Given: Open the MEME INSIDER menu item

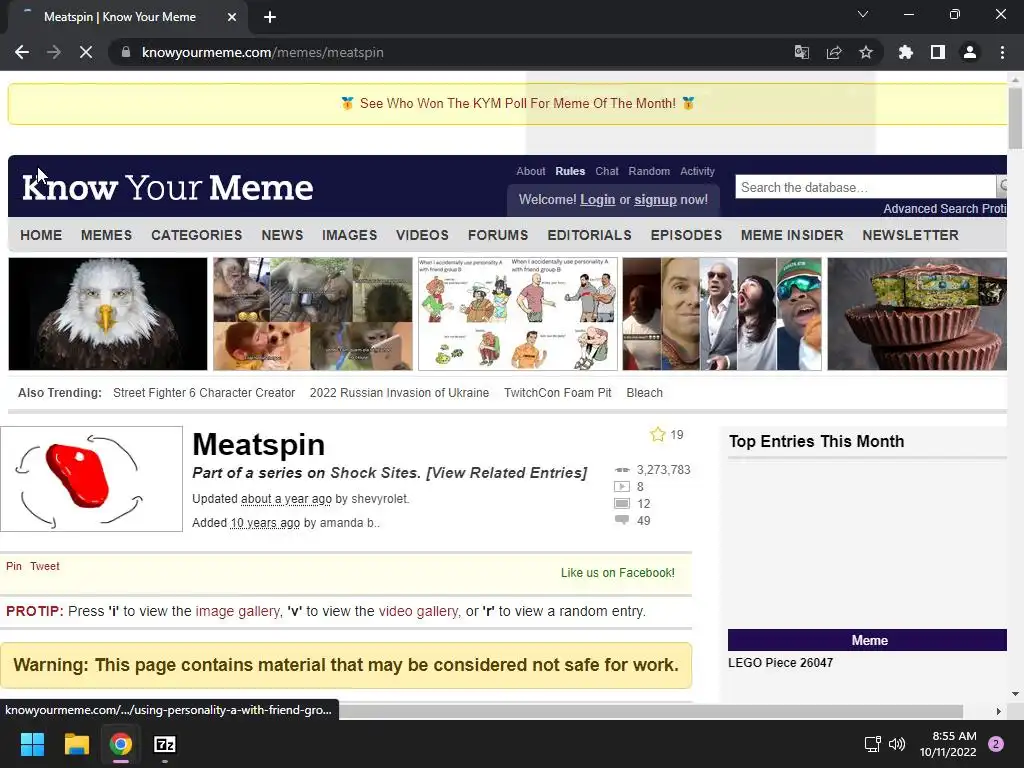Looking at the screenshot, I should 792,235.
